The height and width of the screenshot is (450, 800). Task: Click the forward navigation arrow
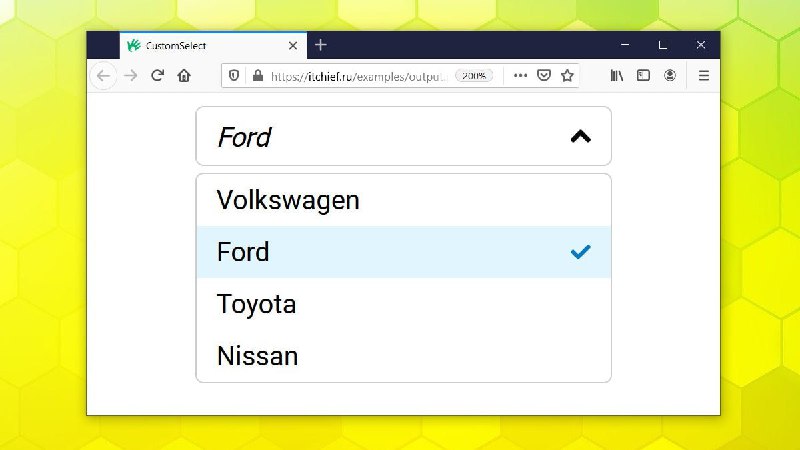(x=131, y=76)
